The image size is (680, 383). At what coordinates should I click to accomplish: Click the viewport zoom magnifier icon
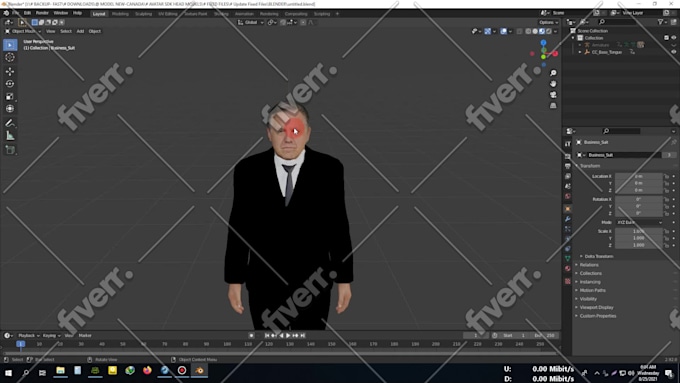click(x=553, y=73)
